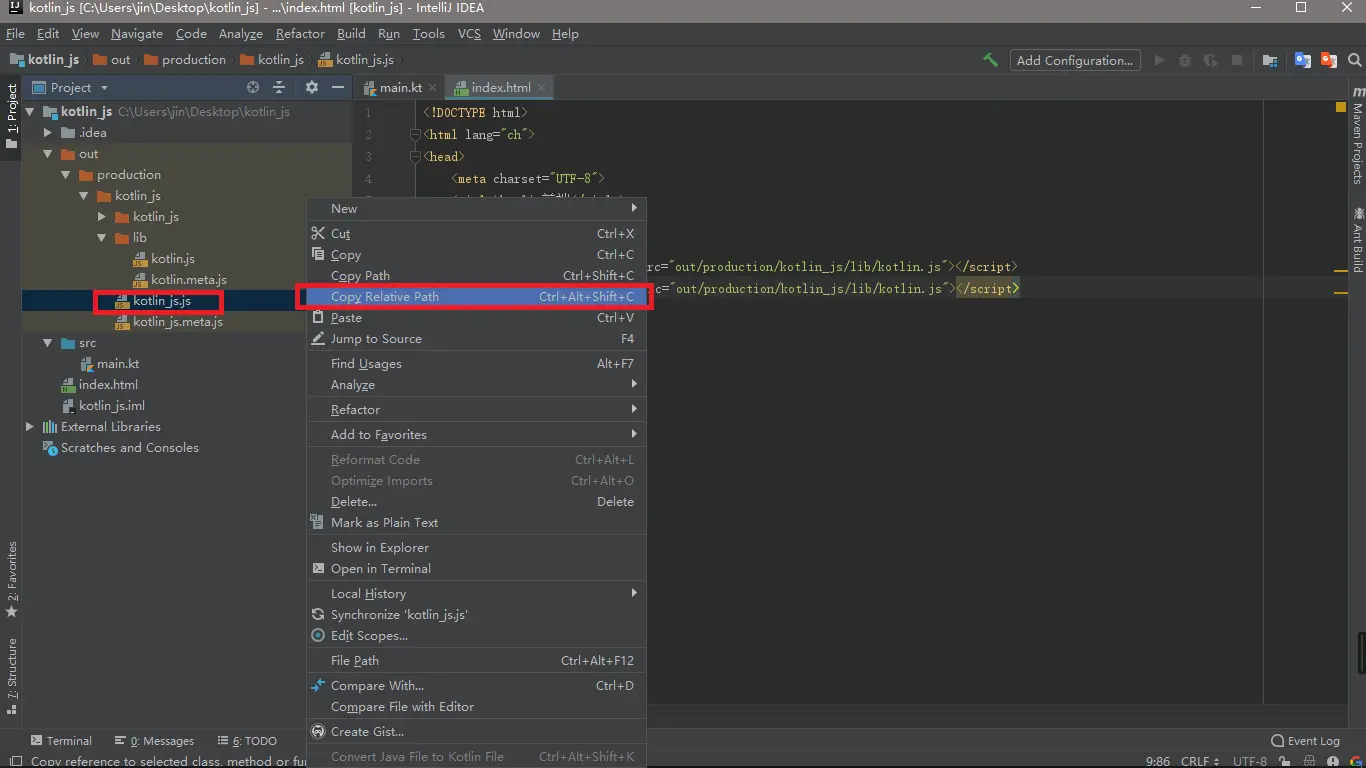This screenshot has width=1366, height=768.
Task: Click the blue Google Translate toolbar icon
Action: (x=1302, y=60)
